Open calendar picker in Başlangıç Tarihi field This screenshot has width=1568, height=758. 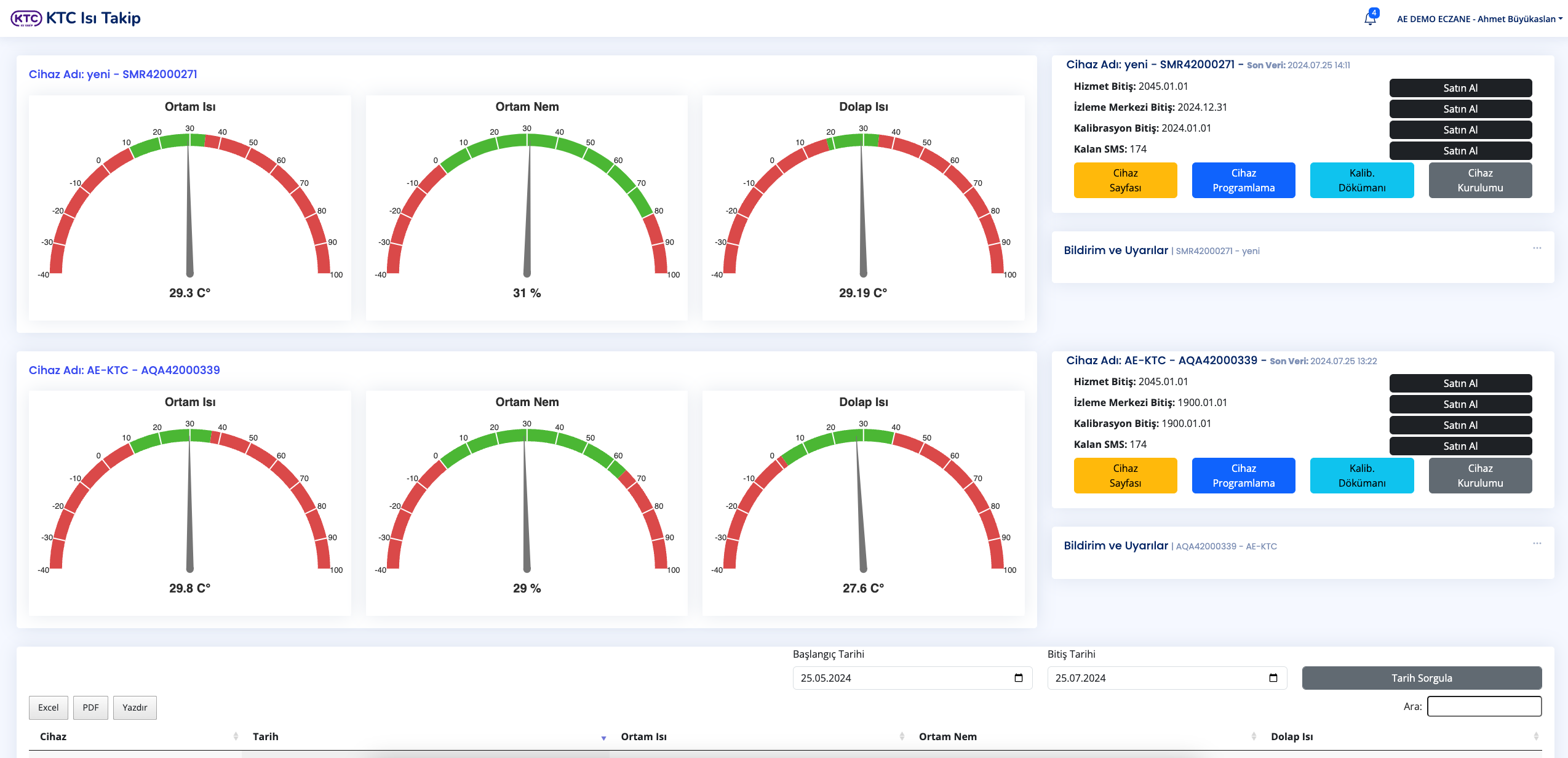1019,678
